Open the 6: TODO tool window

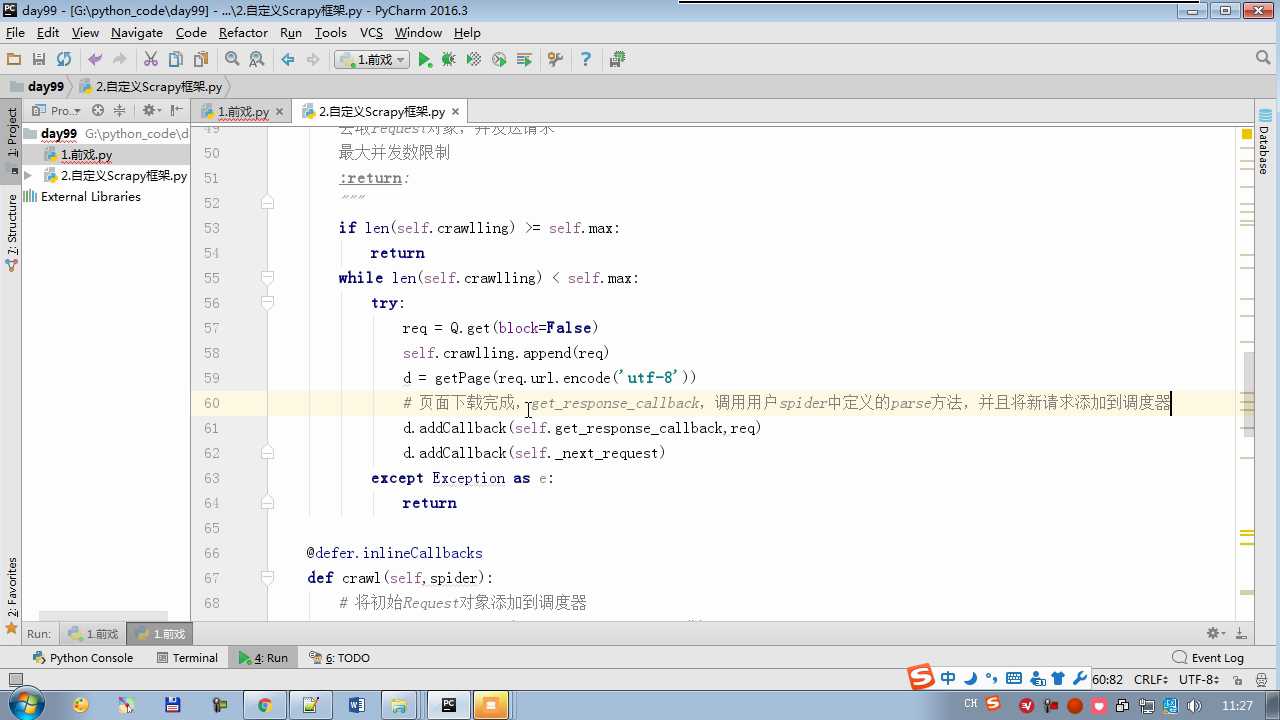[x=339, y=657]
